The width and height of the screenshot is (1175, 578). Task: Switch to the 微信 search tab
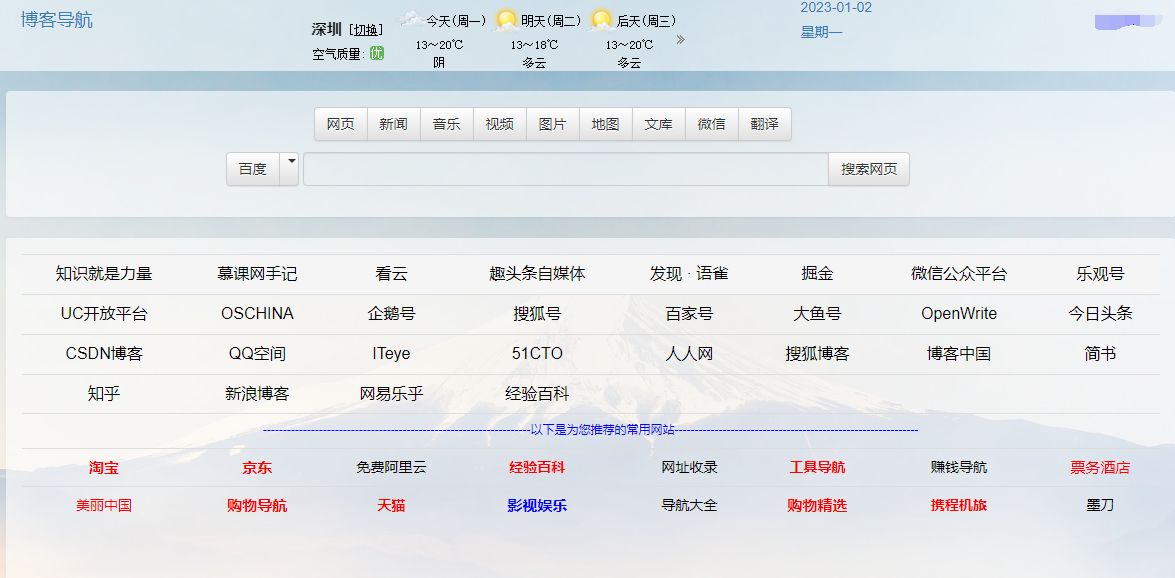[x=712, y=124]
